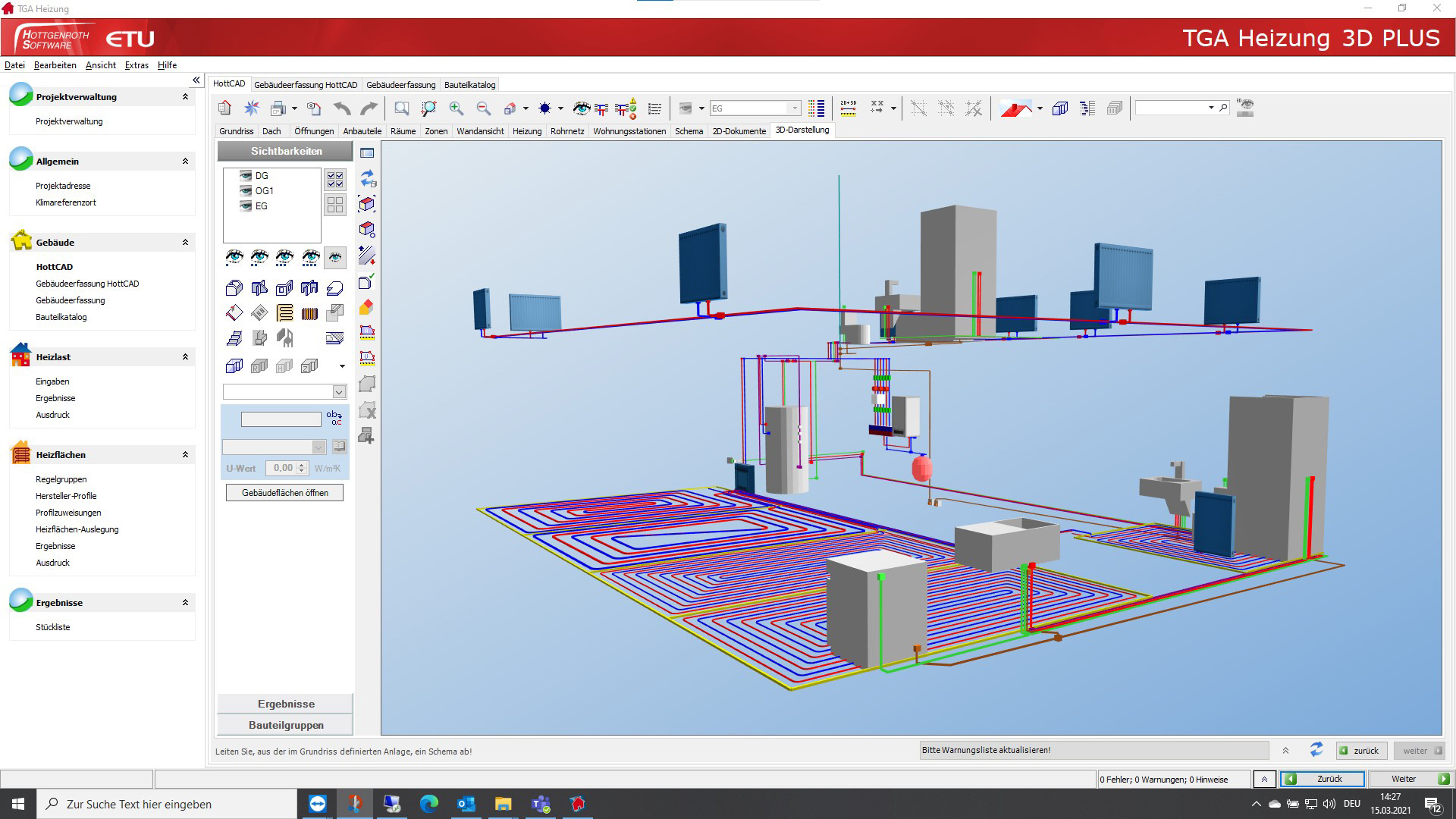The width and height of the screenshot is (1456, 819).
Task: Open Microsoft Edge from the taskbar
Action: [429, 804]
